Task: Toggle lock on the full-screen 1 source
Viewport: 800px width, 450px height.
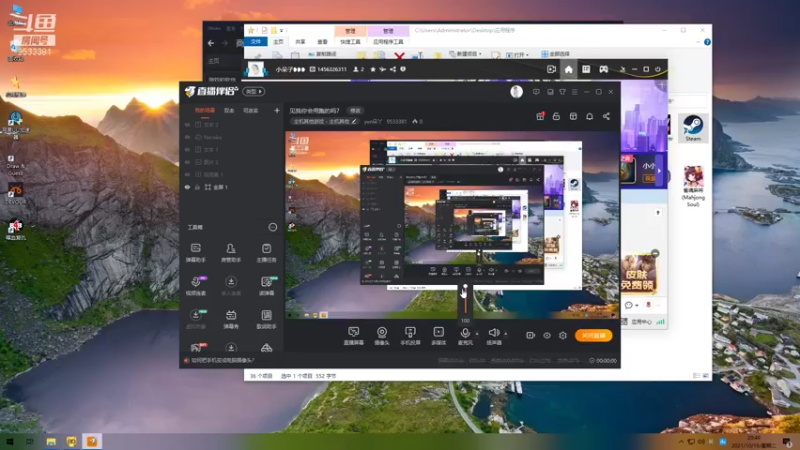Action: [x=197, y=187]
